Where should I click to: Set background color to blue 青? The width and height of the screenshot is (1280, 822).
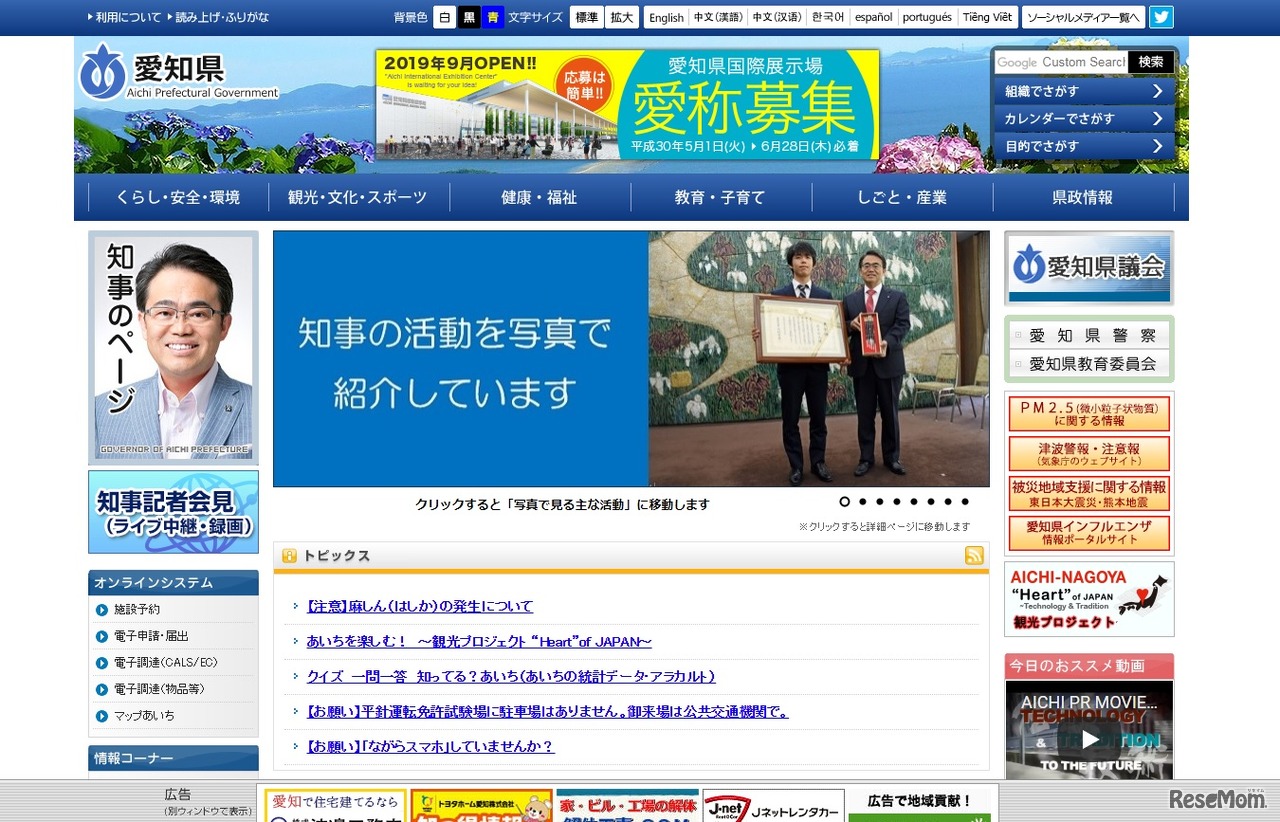(493, 17)
